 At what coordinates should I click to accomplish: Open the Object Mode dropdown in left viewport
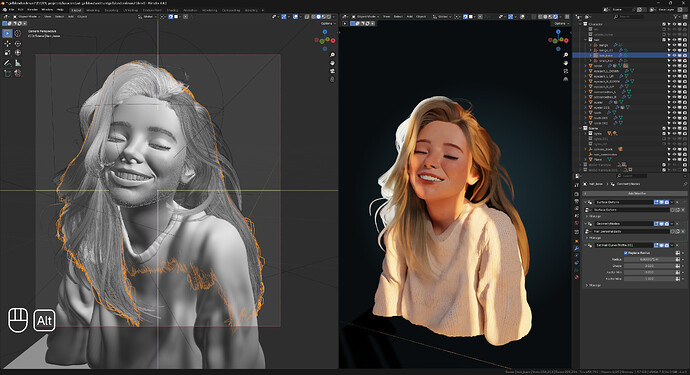pos(26,17)
